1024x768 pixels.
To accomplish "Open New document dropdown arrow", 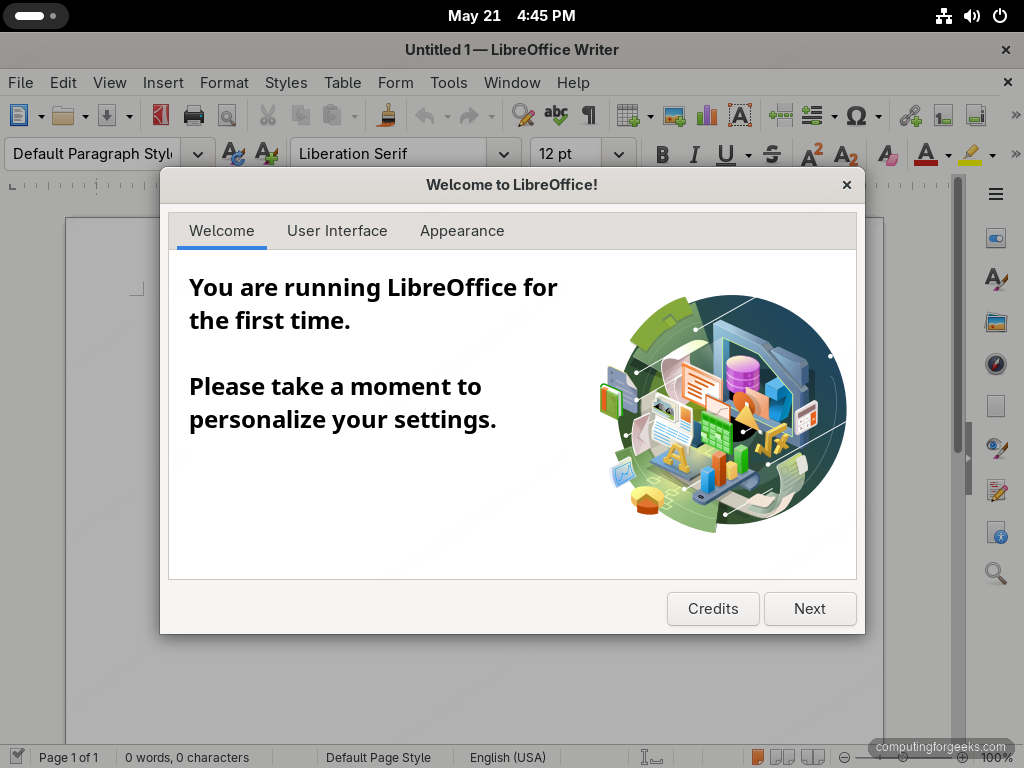I will 41,117.
